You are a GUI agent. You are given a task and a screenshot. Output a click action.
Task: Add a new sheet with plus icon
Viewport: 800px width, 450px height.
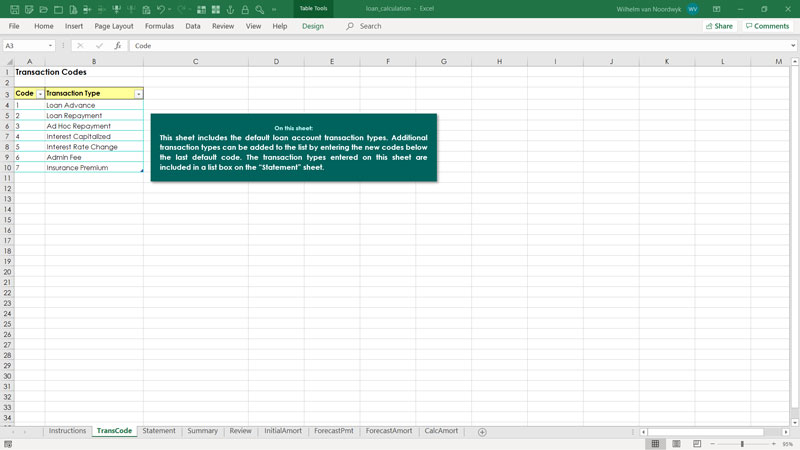pos(482,432)
